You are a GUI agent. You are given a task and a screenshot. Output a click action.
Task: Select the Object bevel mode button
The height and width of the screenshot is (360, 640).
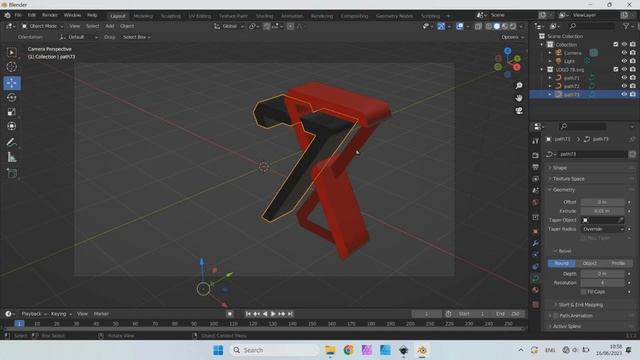point(590,263)
